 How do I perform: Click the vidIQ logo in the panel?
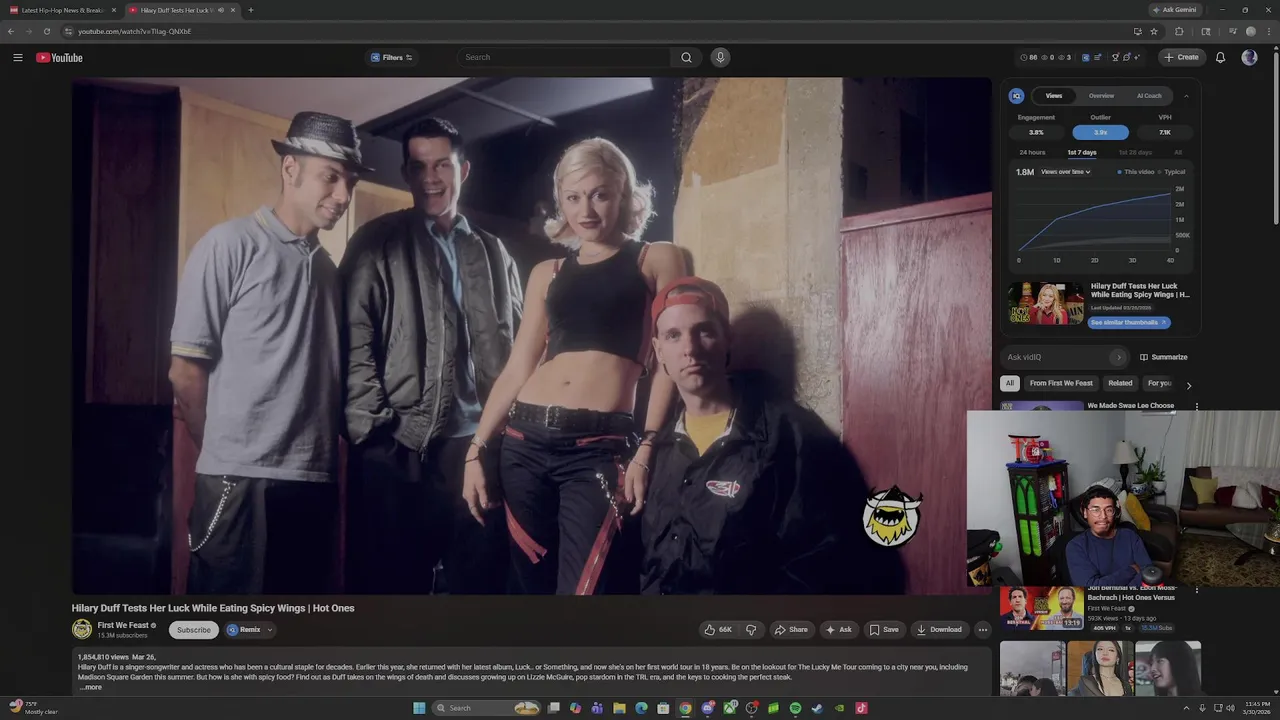pyautogui.click(x=1016, y=96)
